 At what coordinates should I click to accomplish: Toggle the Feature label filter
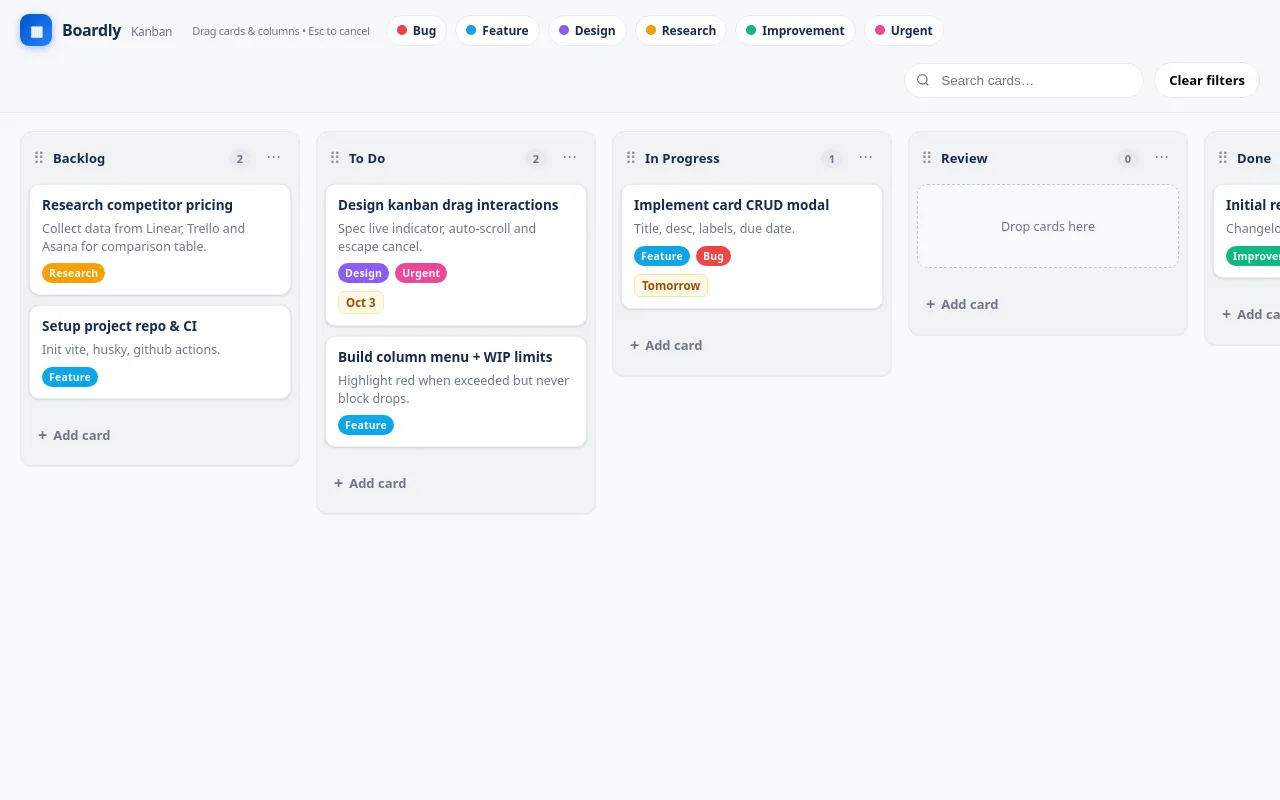click(497, 30)
